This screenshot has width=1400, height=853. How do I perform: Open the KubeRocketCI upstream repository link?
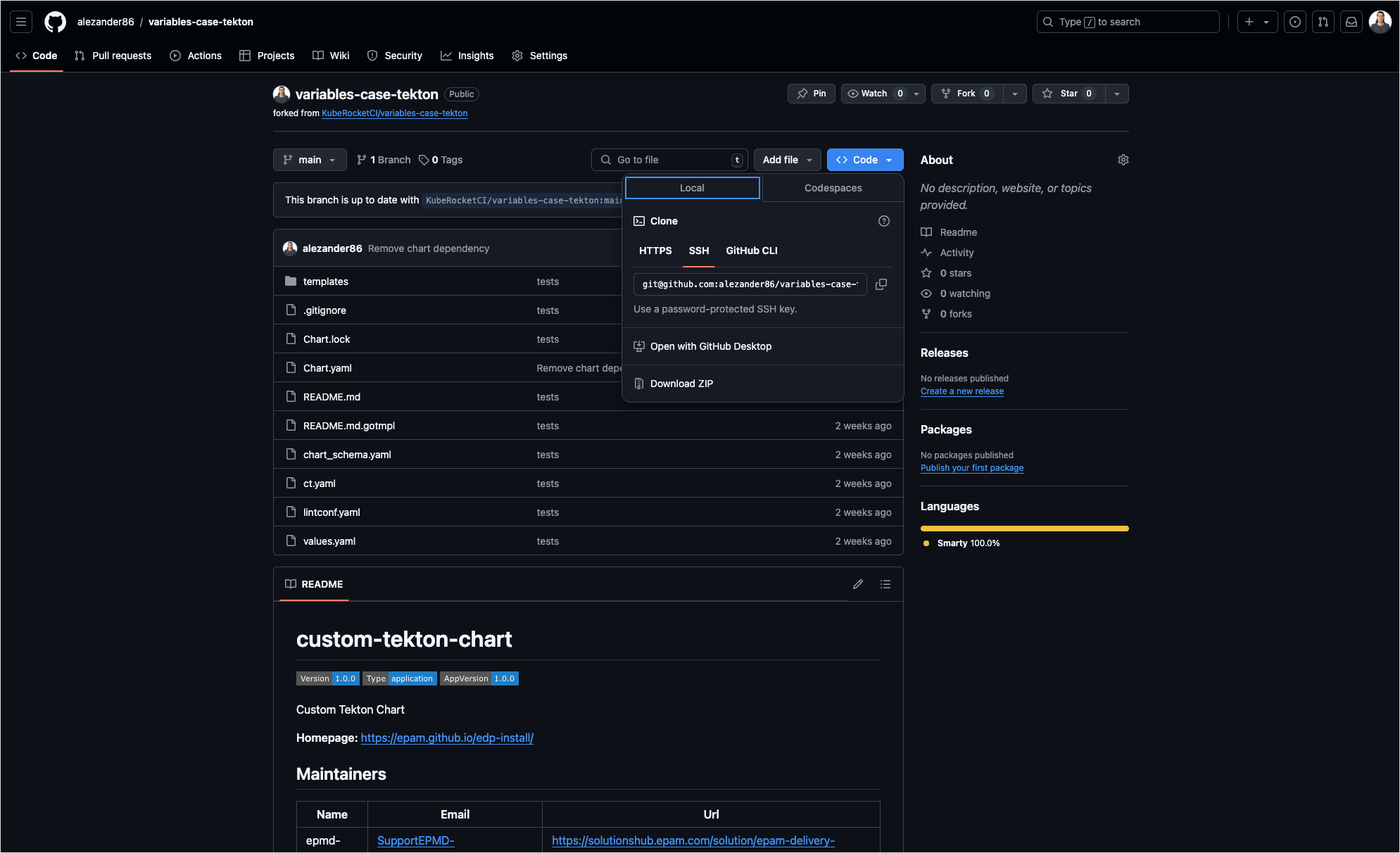point(394,113)
